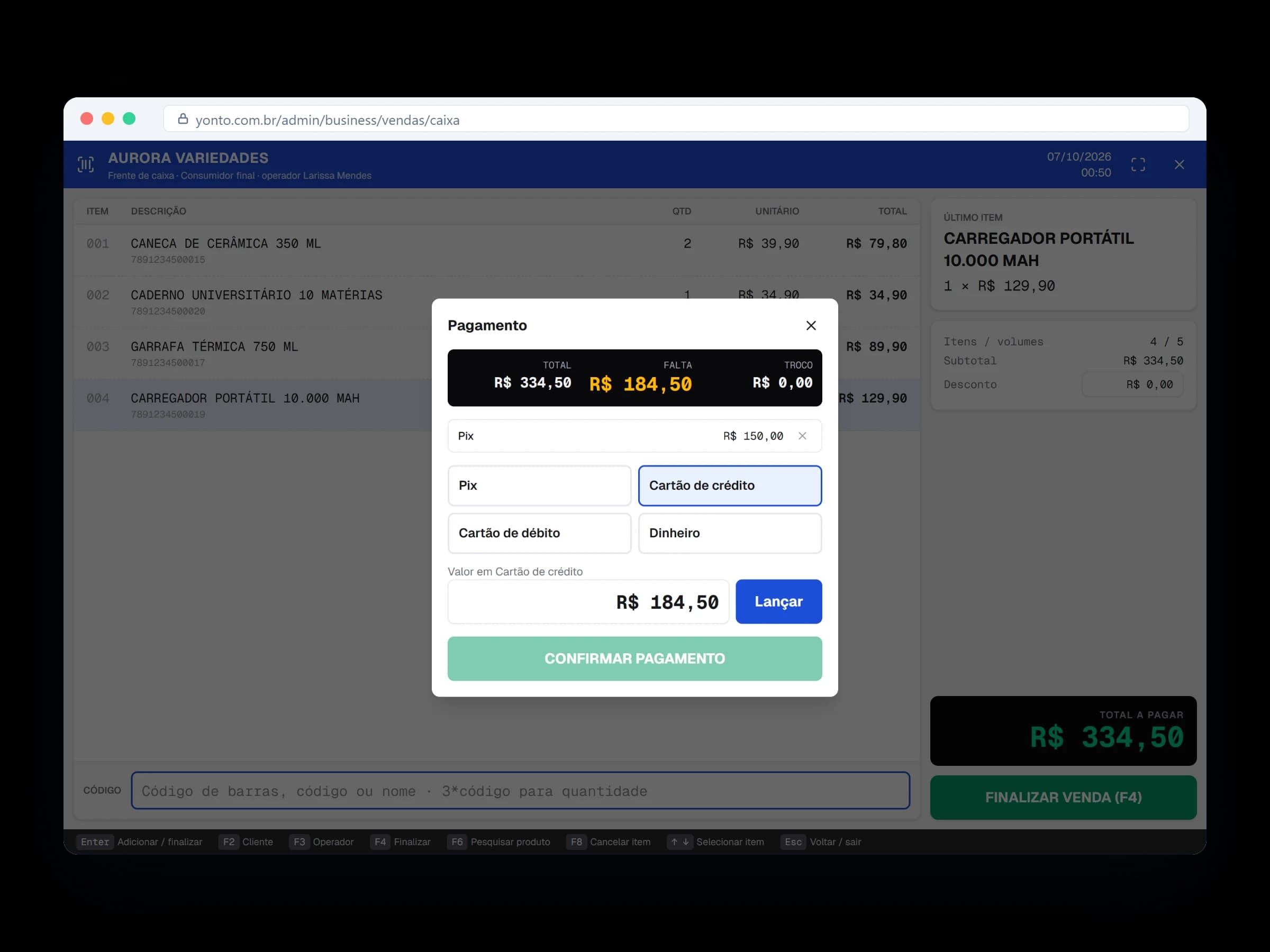The image size is (1270, 952).
Task: Click F6 Pesquisar produto shortcut hint
Action: coord(498,842)
